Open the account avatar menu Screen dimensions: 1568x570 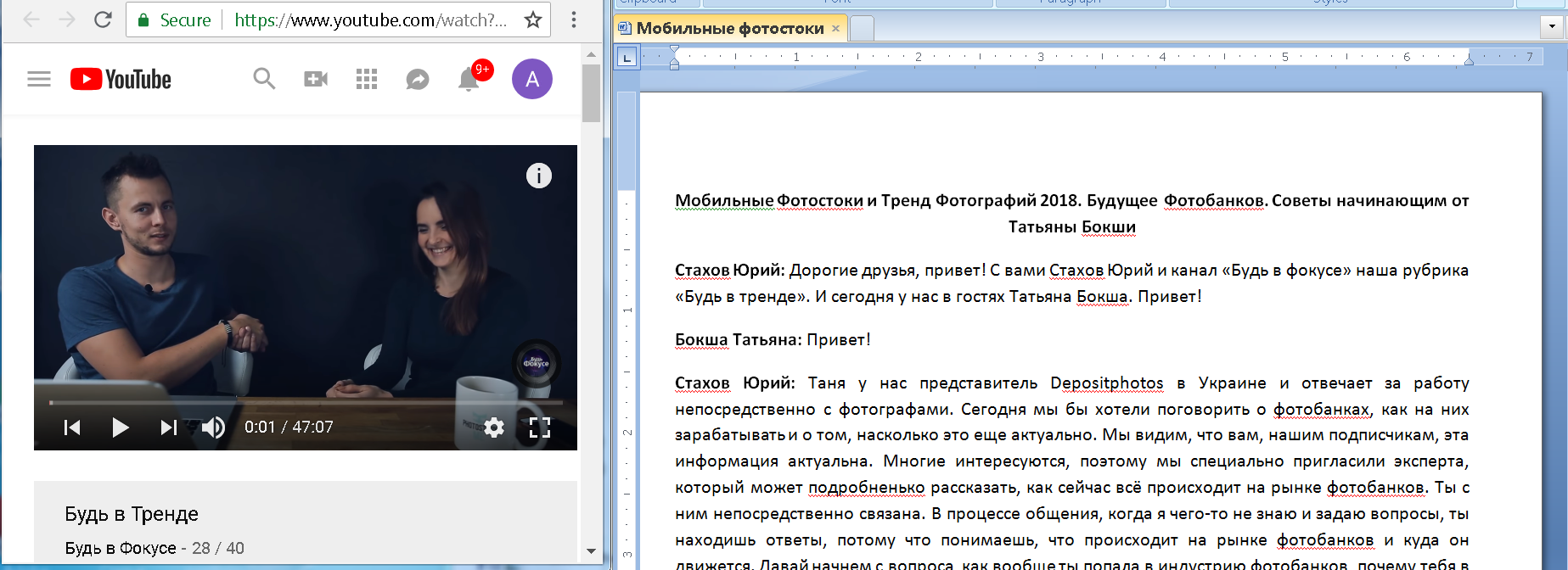(532, 79)
